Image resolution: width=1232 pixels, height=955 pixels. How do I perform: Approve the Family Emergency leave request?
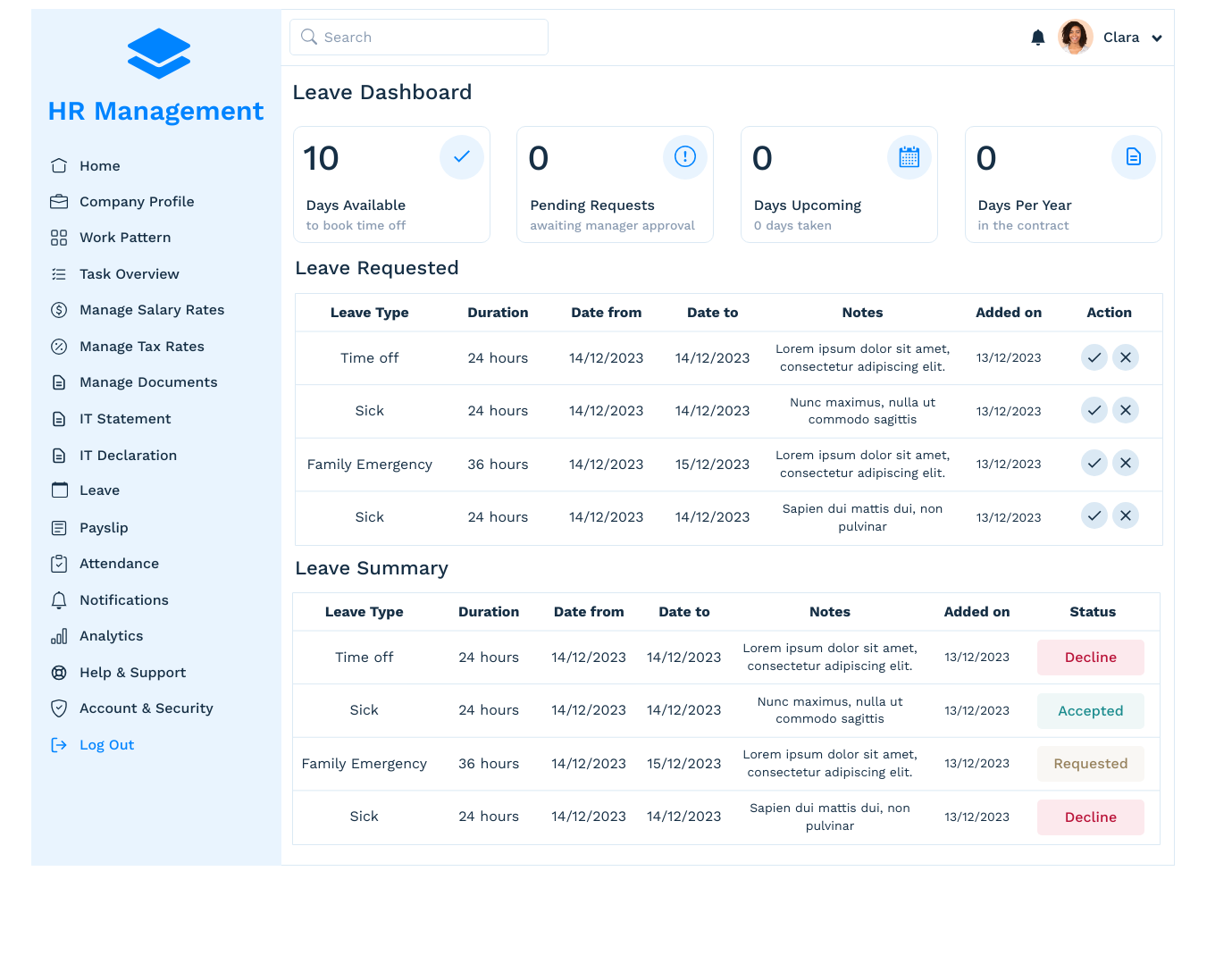click(1094, 463)
